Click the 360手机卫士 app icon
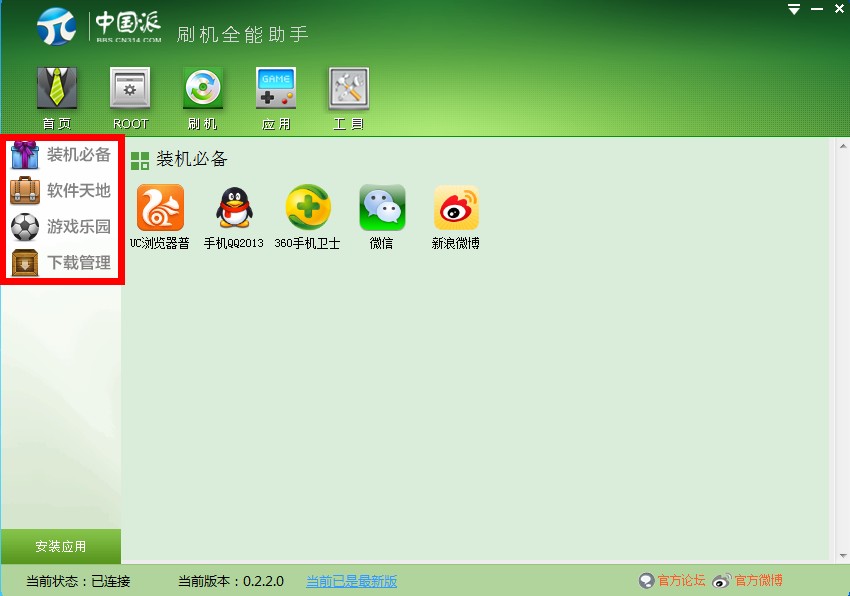Screen dimensions: 850x596 (308, 208)
